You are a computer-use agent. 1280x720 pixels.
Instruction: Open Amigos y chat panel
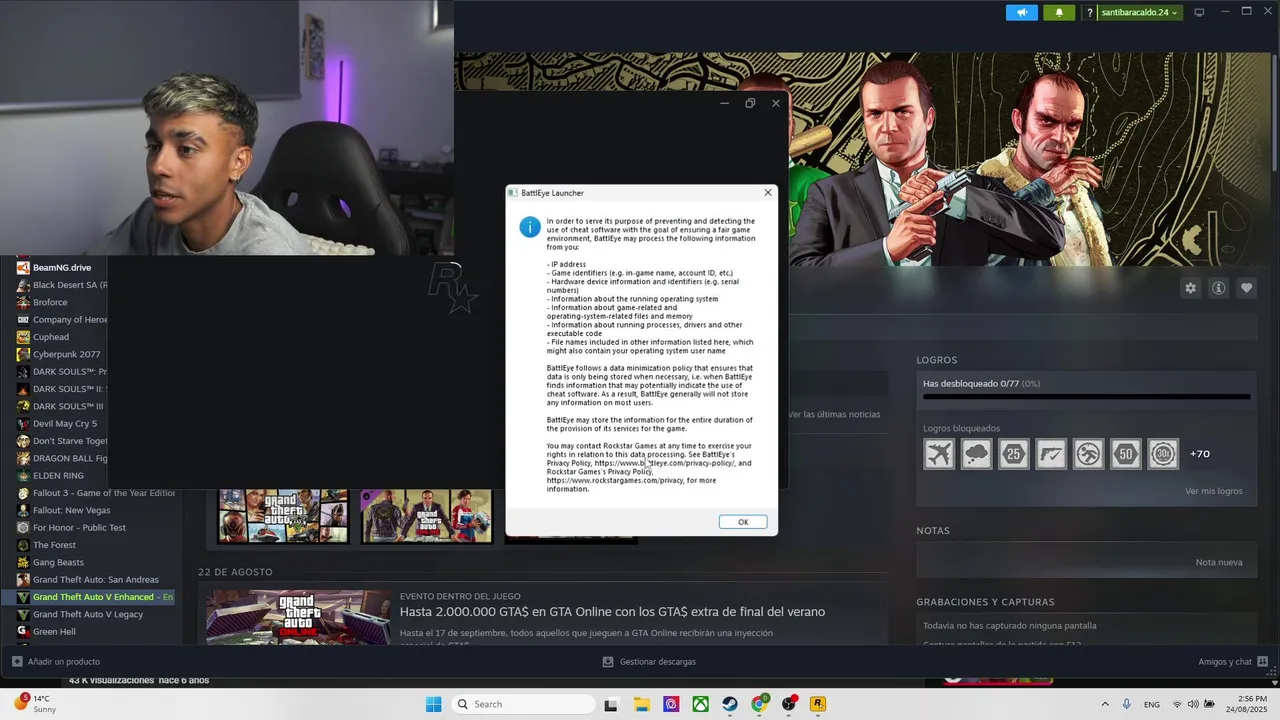1233,662
